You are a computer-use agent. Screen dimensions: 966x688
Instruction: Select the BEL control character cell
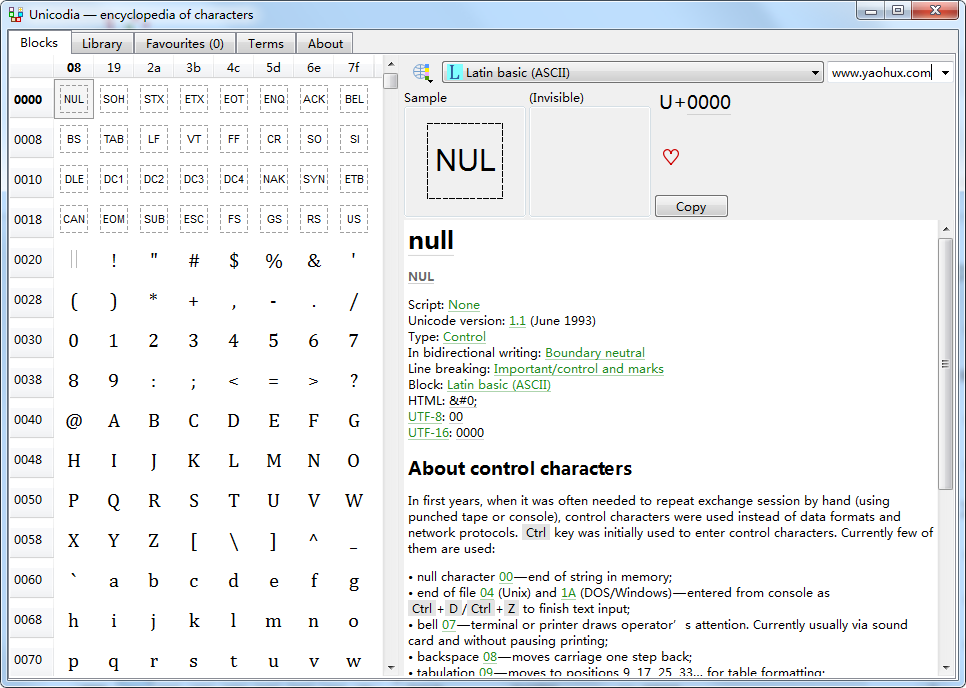(x=353, y=99)
